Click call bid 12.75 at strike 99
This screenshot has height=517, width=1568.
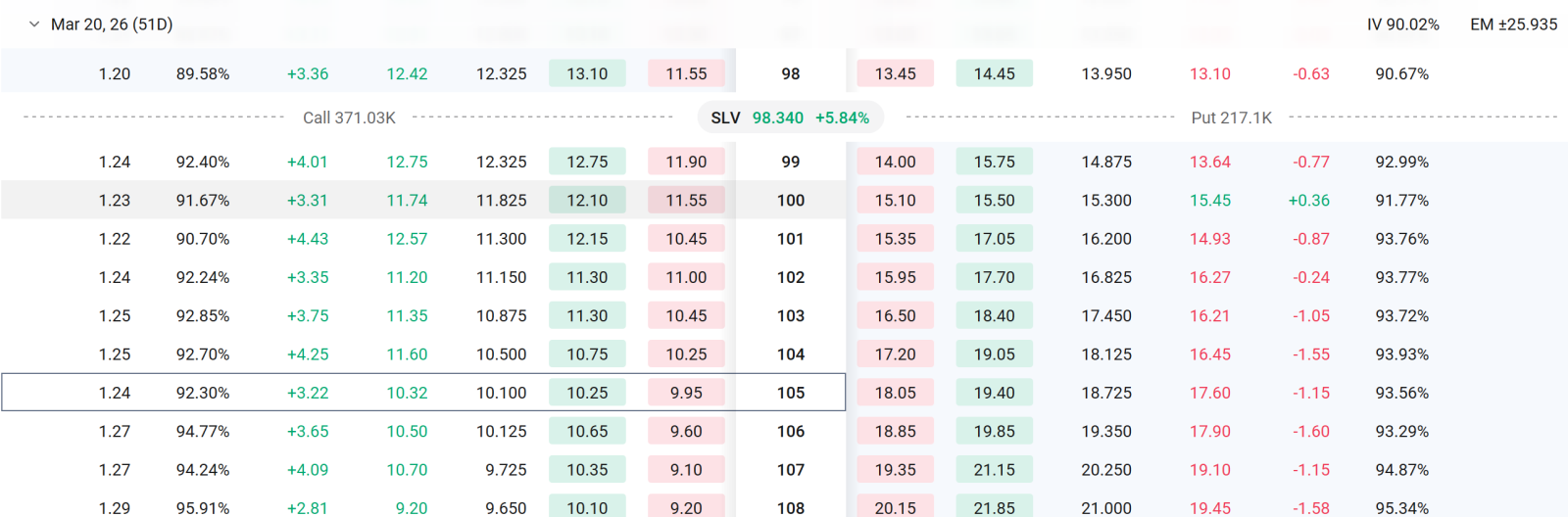(x=587, y=162)
